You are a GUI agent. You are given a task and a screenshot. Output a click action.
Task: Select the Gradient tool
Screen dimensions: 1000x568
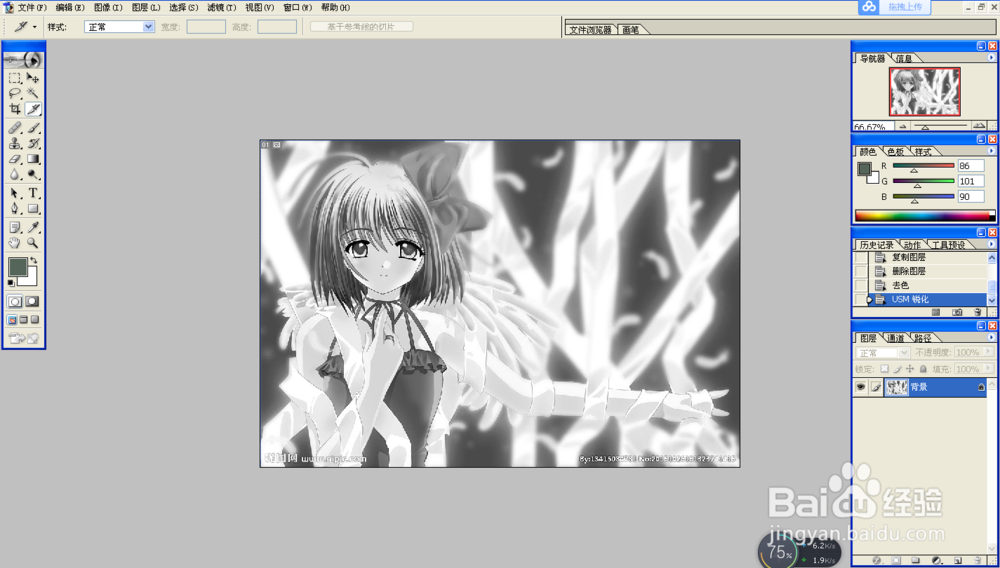pos(33,159)
